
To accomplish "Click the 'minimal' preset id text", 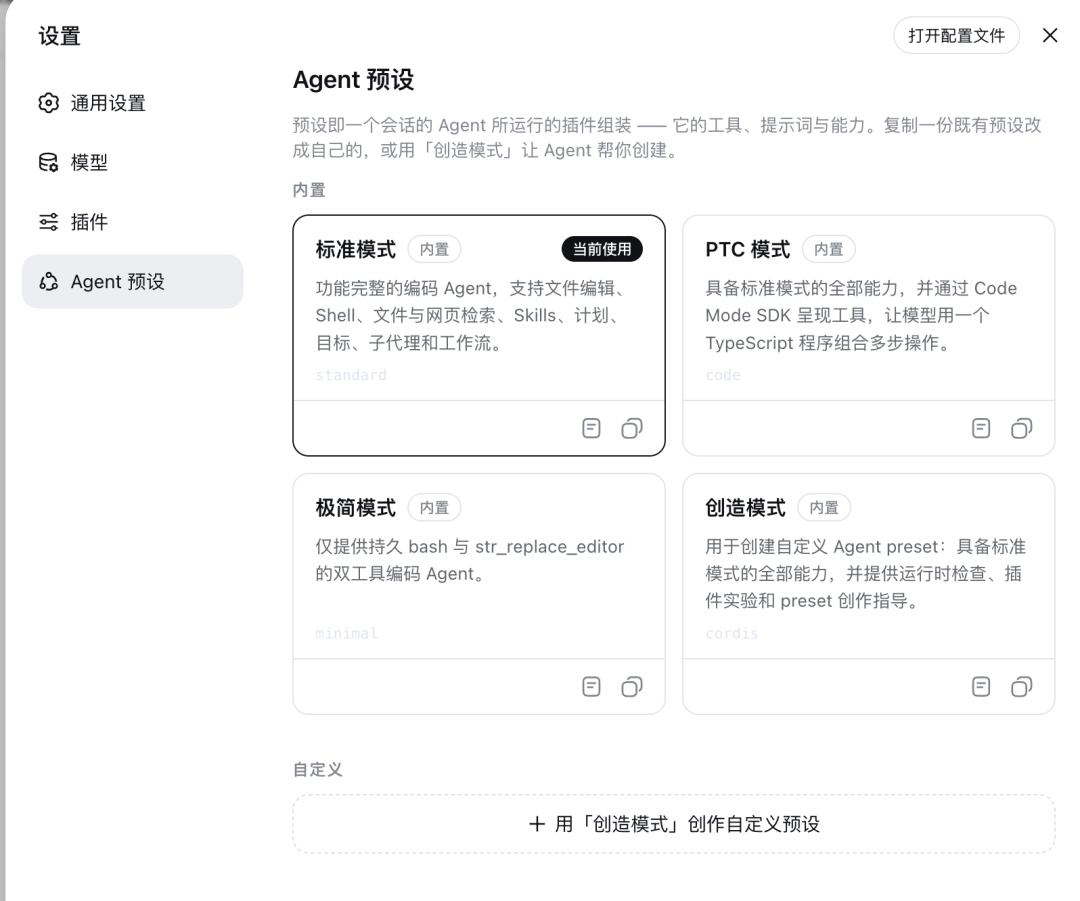I will pos(346,634).
